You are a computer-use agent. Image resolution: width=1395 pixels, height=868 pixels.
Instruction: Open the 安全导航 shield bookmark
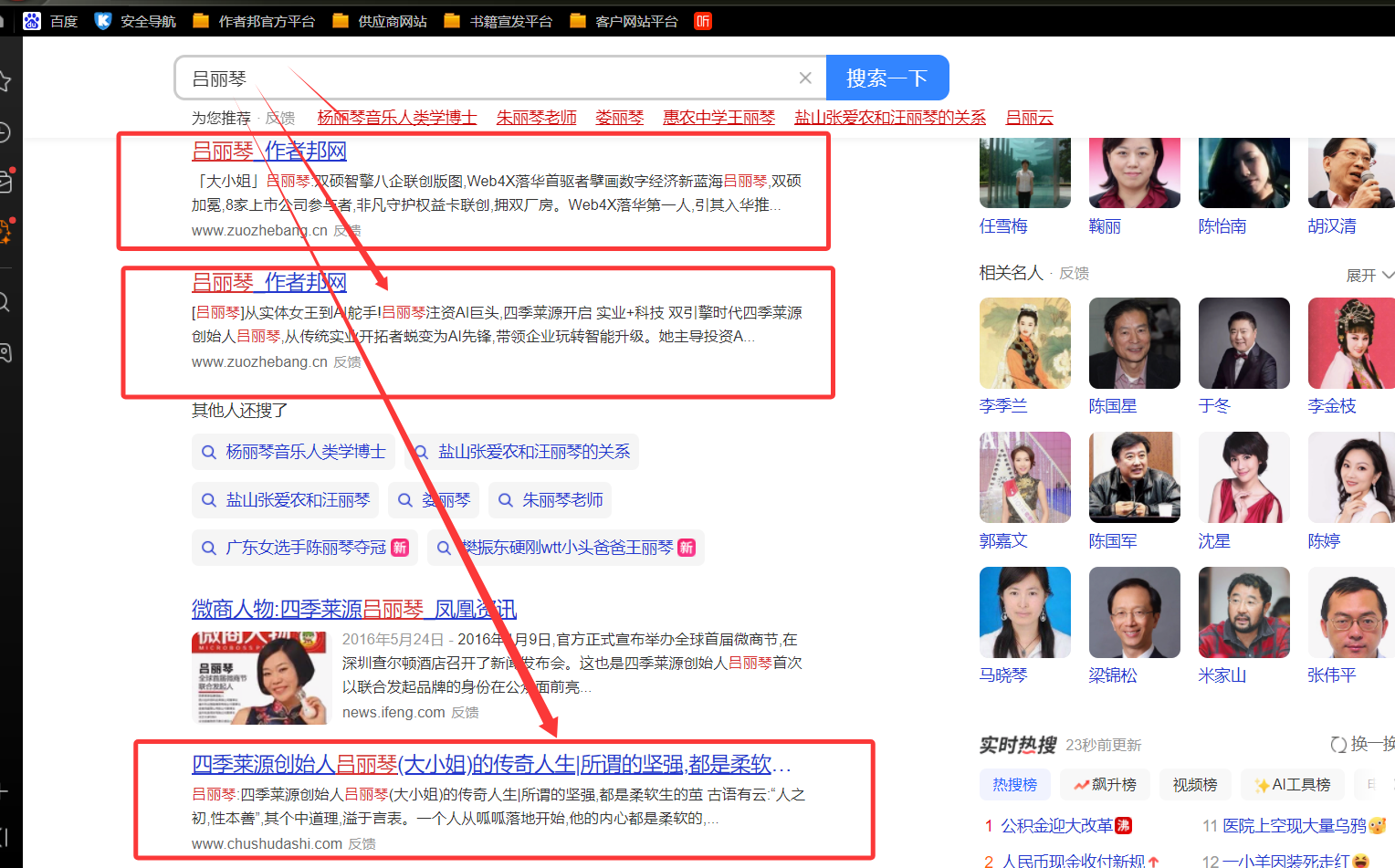click(x=103, y=21)
